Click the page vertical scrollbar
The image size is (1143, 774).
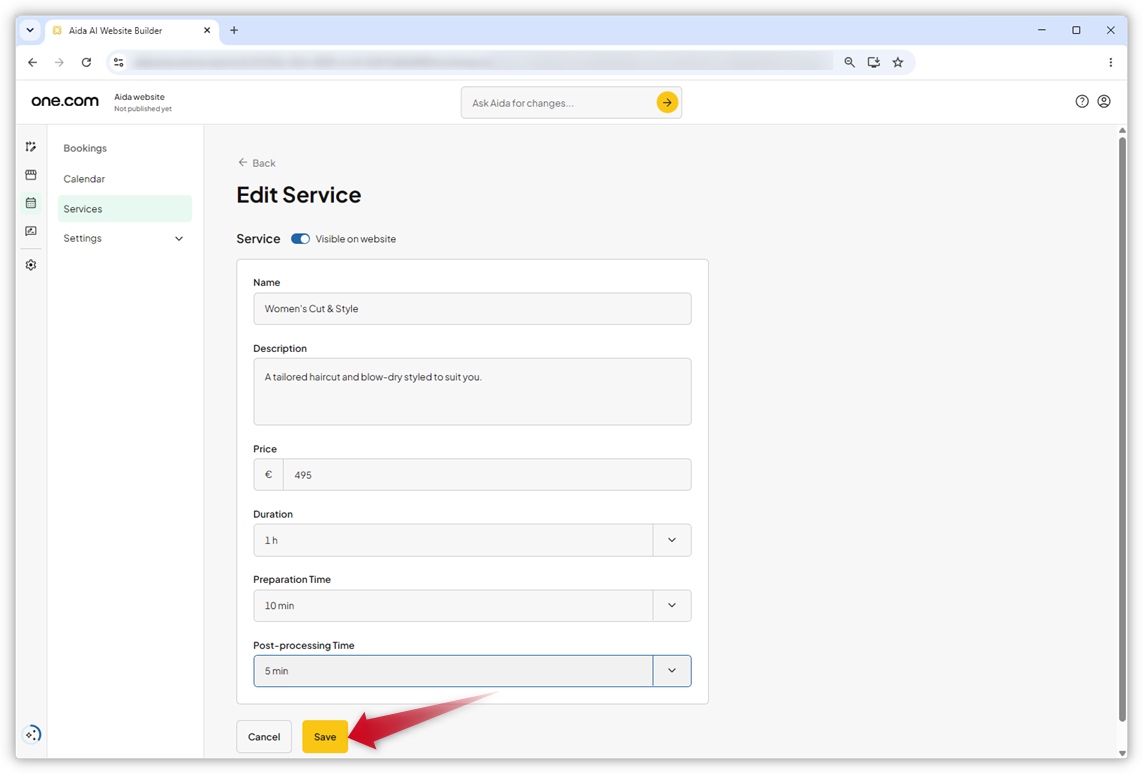1123,429
